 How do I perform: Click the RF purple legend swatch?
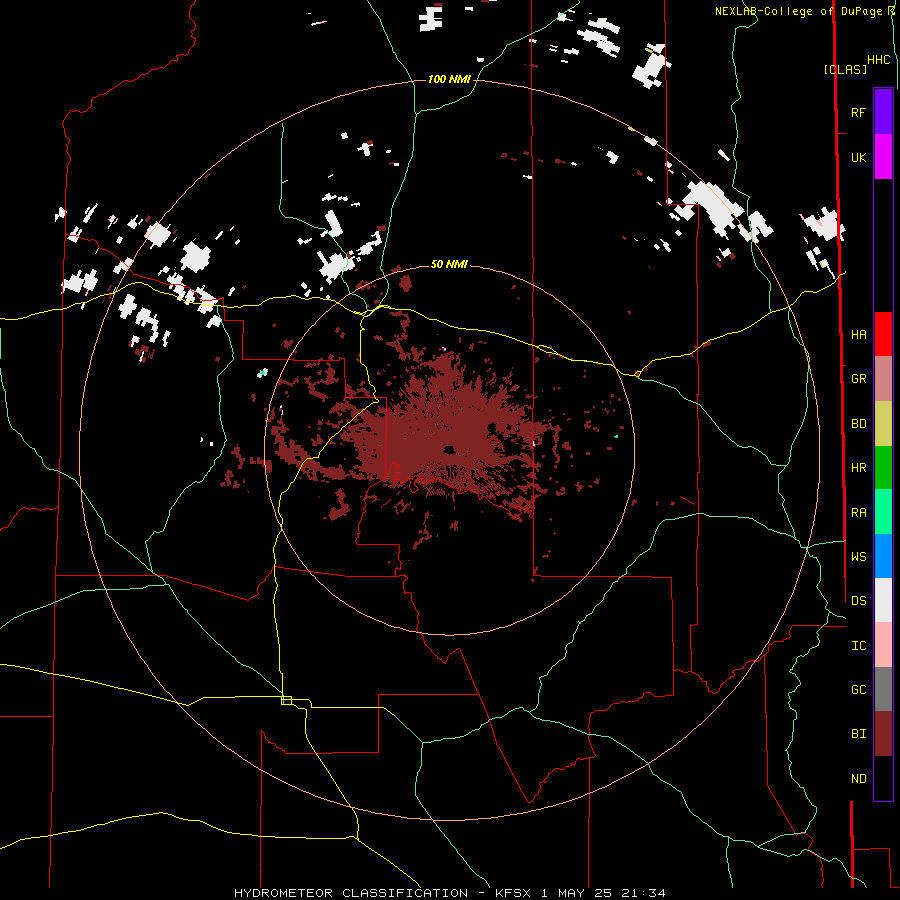(x=883, y=112)
